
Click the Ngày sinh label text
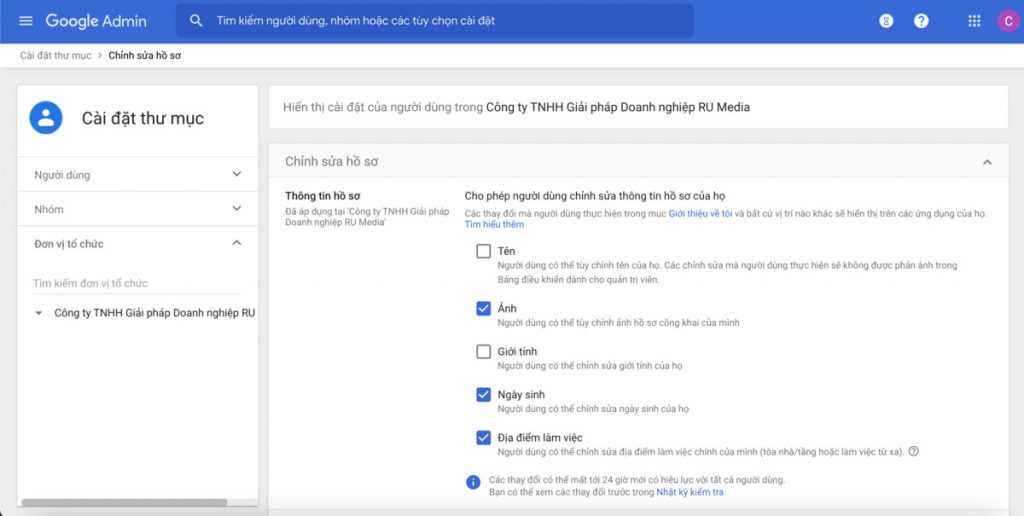coord(520,395)
